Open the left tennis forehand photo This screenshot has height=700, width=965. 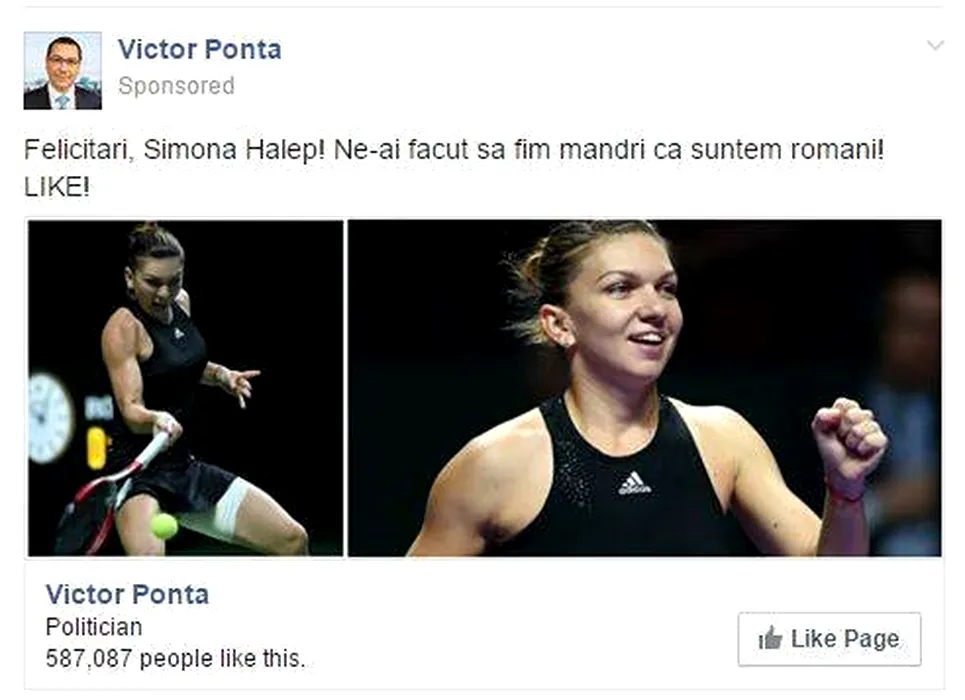[185, 387]
